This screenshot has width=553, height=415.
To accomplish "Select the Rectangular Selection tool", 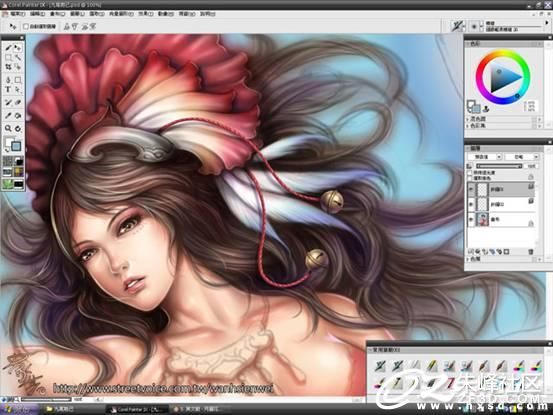I will pos(8,57).
